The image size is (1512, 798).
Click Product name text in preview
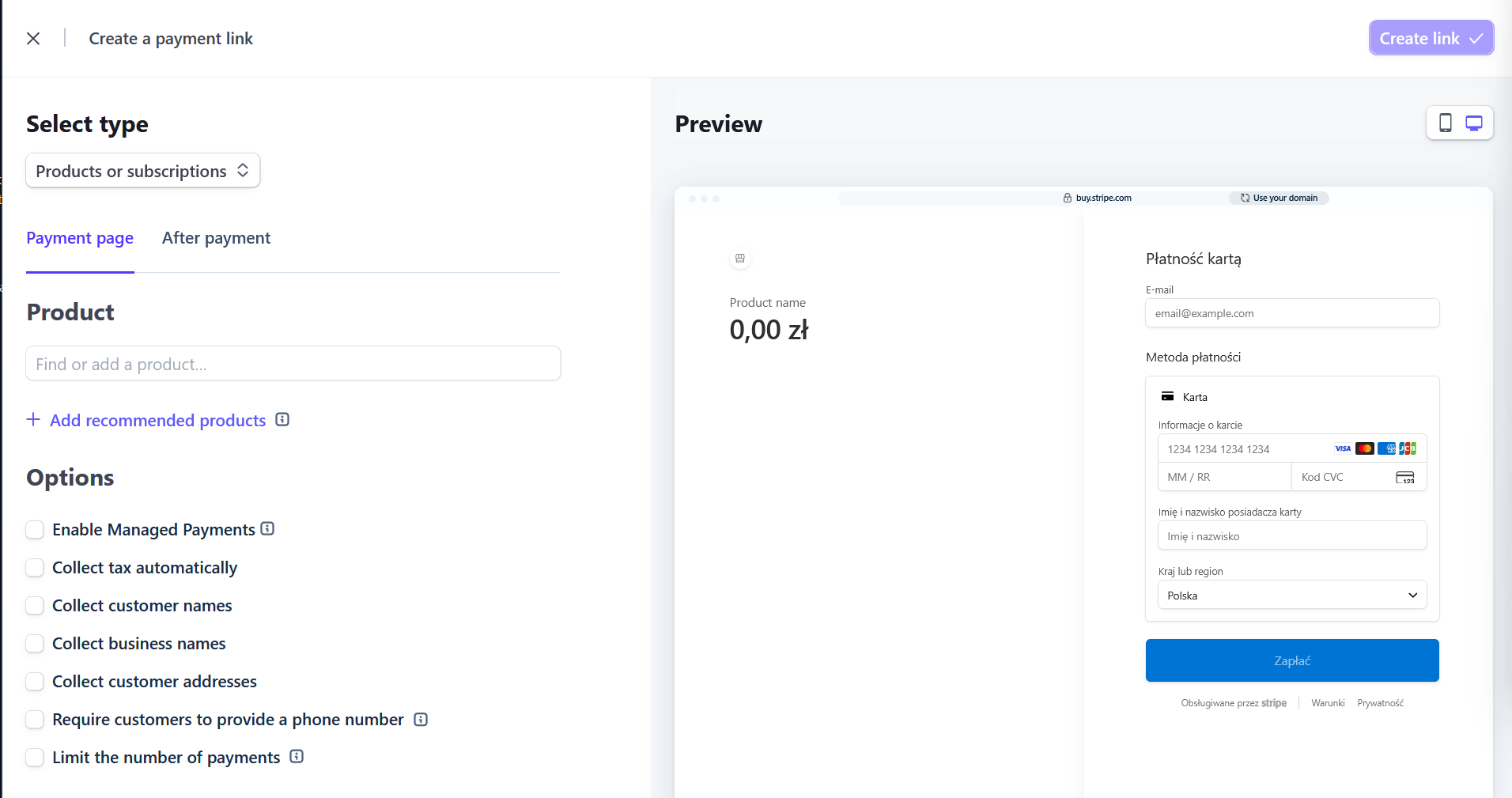click(x=767, y=302)
